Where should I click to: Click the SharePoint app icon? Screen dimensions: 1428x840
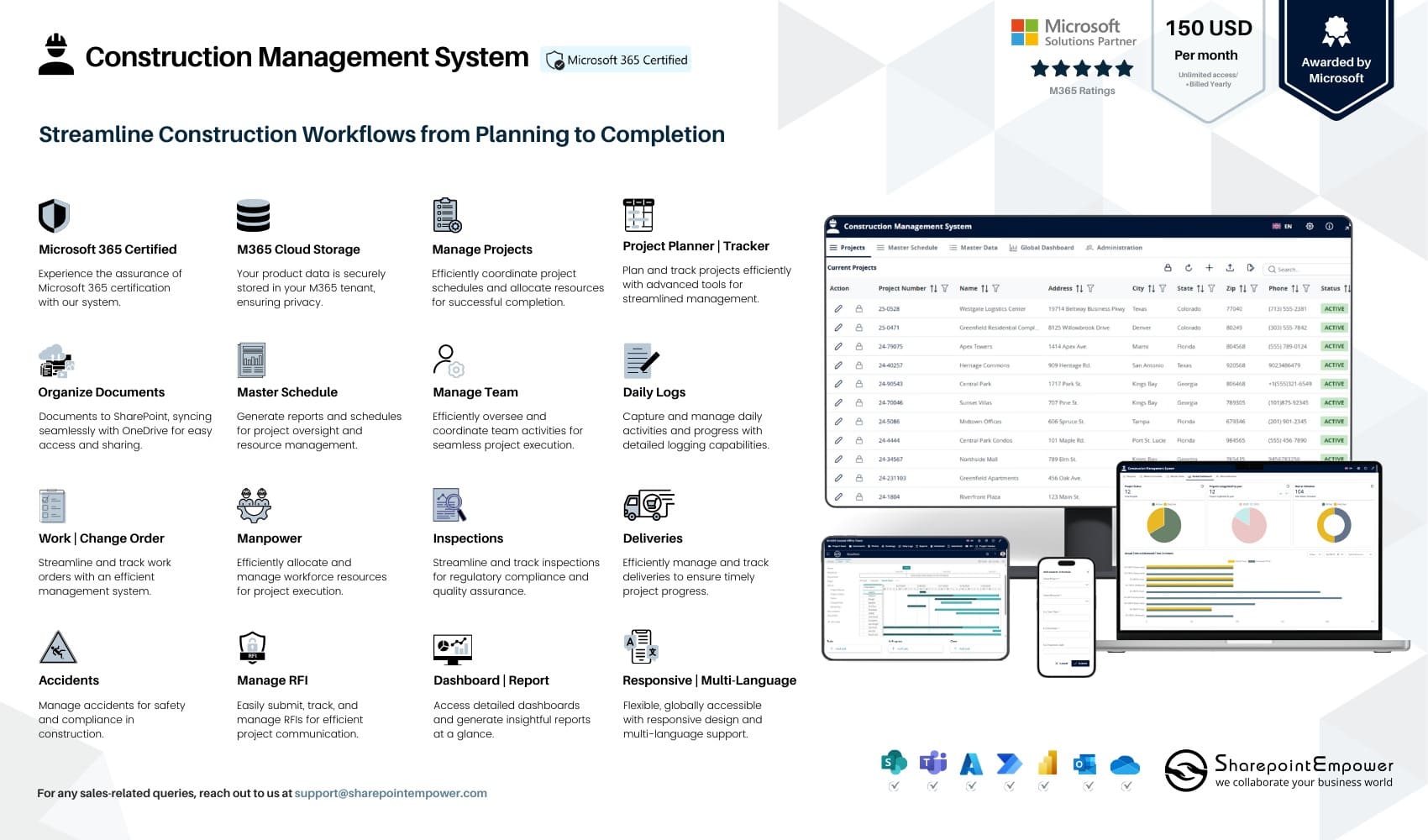pos(894,763)
